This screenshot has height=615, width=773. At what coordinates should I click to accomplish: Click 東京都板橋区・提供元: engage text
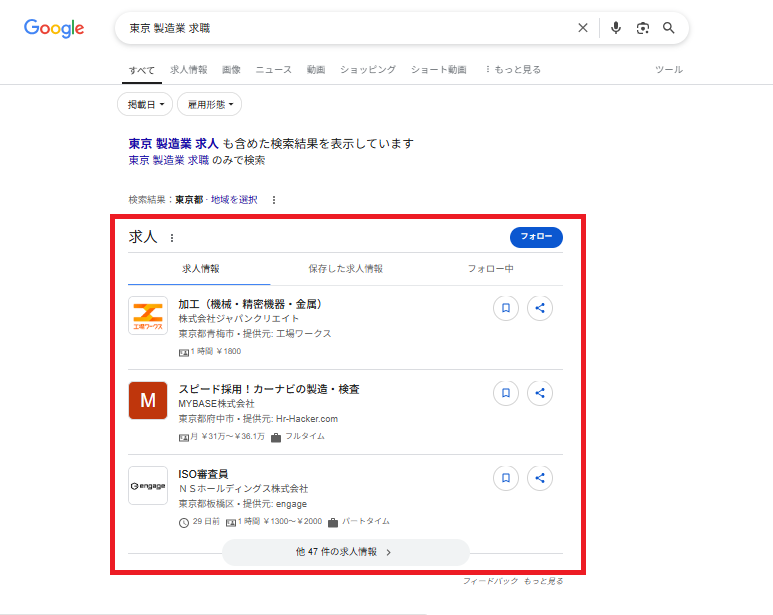pyautogui.click(x=243, y=504)
